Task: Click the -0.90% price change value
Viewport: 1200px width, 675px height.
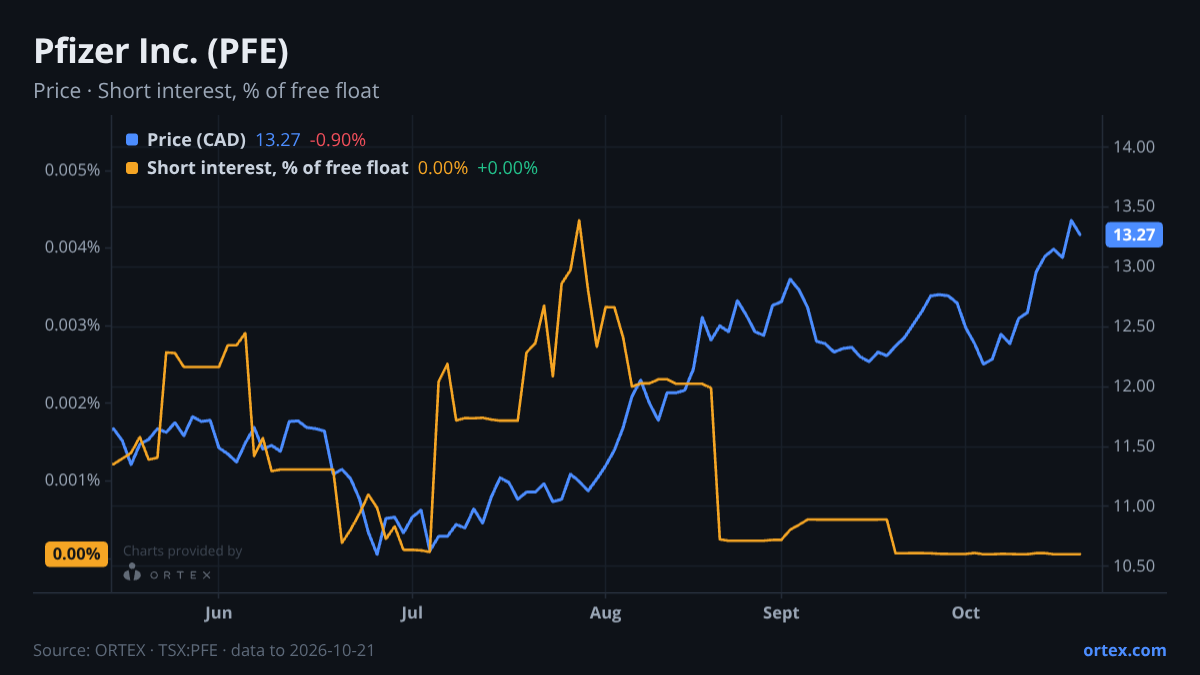Action: 337,140
